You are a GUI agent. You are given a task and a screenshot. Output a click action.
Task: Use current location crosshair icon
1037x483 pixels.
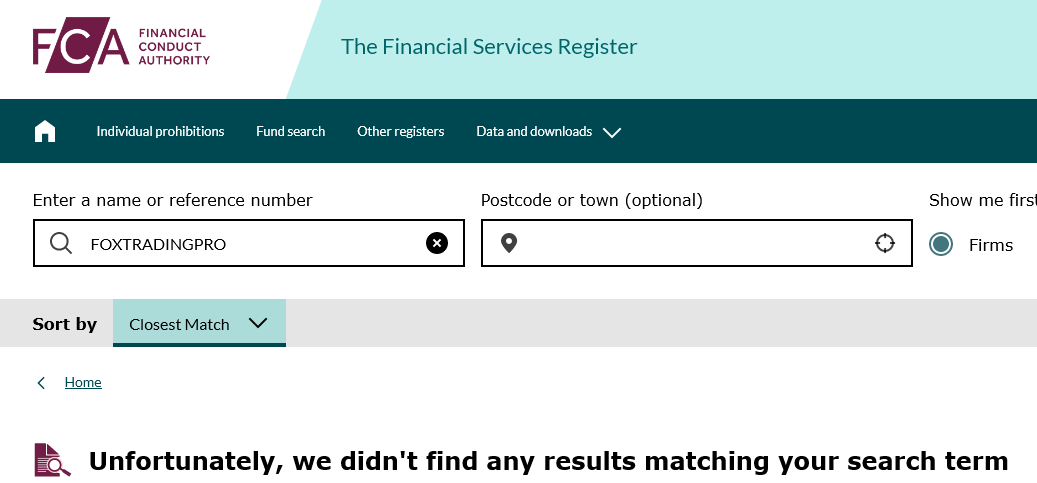pos(885,243)
